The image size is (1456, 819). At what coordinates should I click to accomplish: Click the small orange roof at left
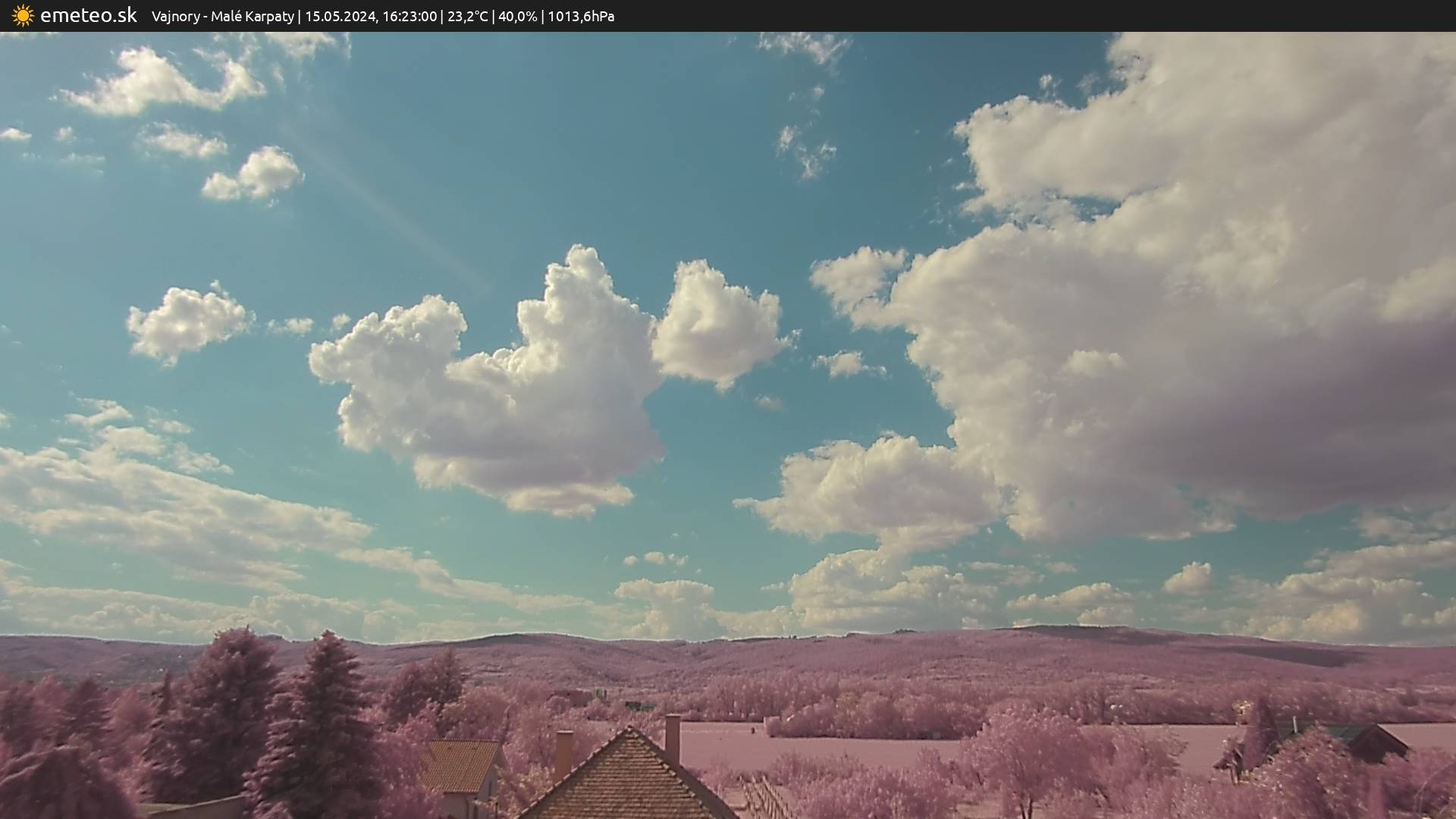click(x=459, y=766)
